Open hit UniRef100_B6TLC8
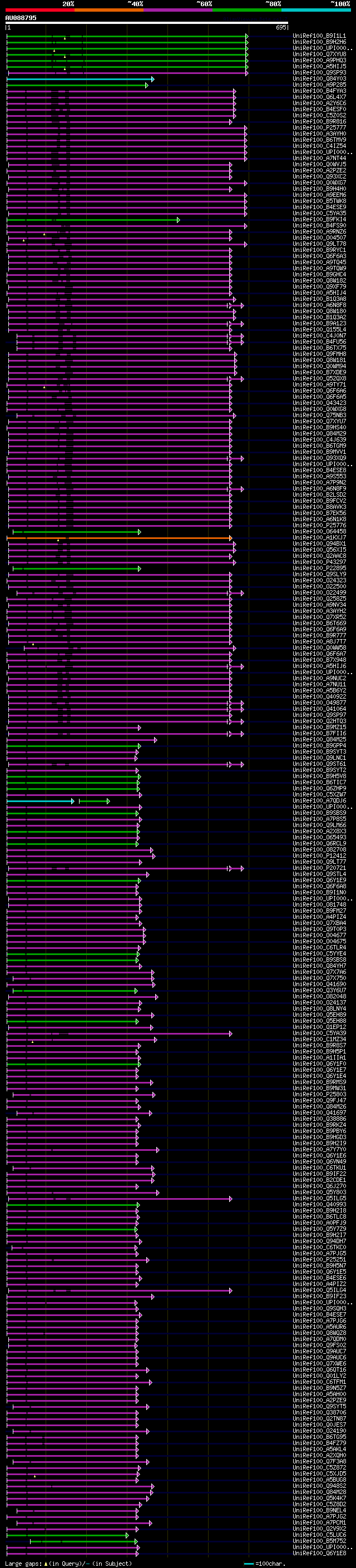 (x=319, y=1217)
